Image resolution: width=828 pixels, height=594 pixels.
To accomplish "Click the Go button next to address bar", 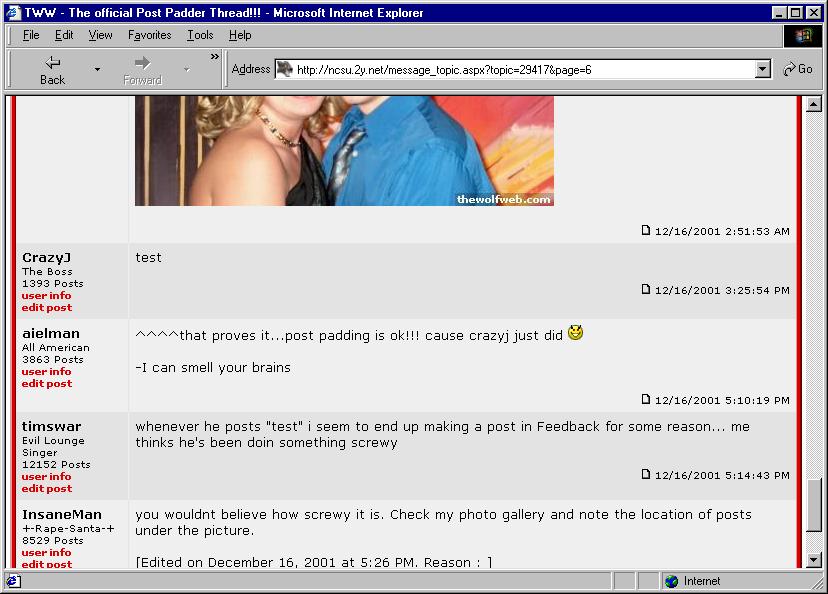I will [x=798, y=69].
